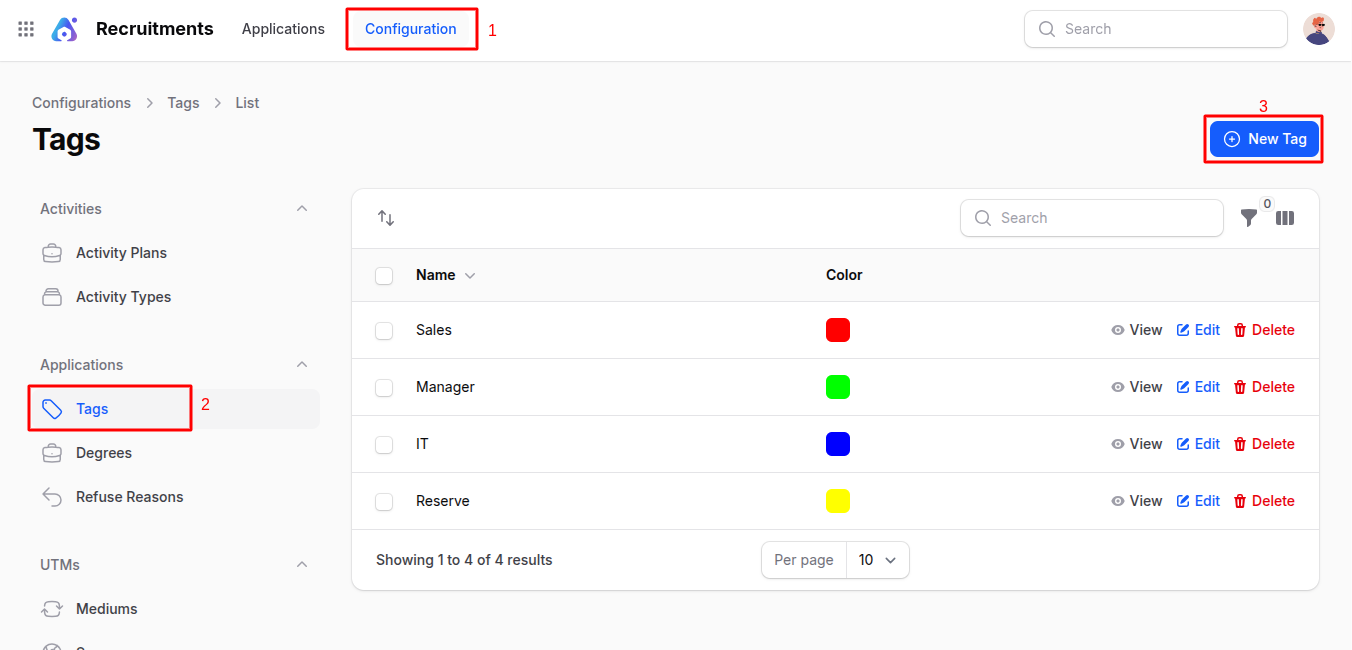1352x650 pixels.
Task: Check the checkbox for the Manager row
Action: pos(384,386)
